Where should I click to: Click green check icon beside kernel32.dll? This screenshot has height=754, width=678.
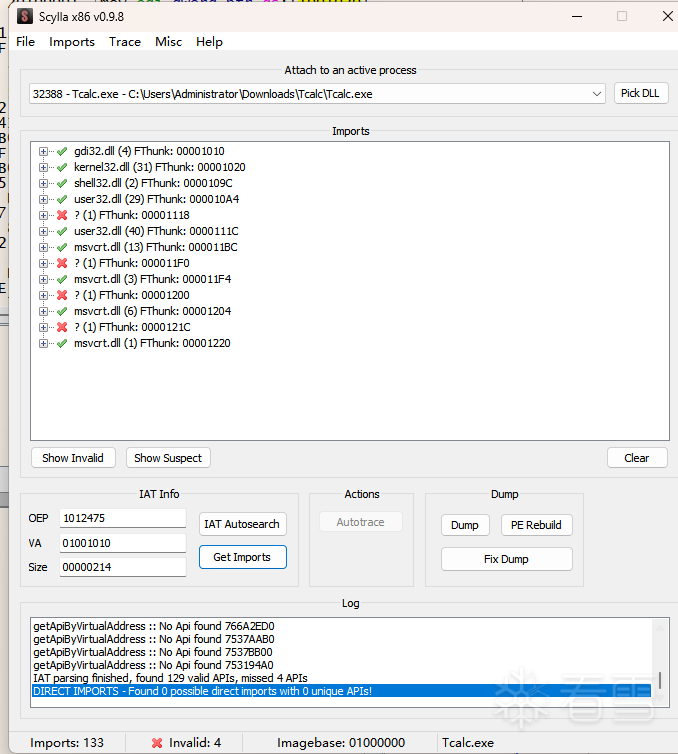point(62,167)
